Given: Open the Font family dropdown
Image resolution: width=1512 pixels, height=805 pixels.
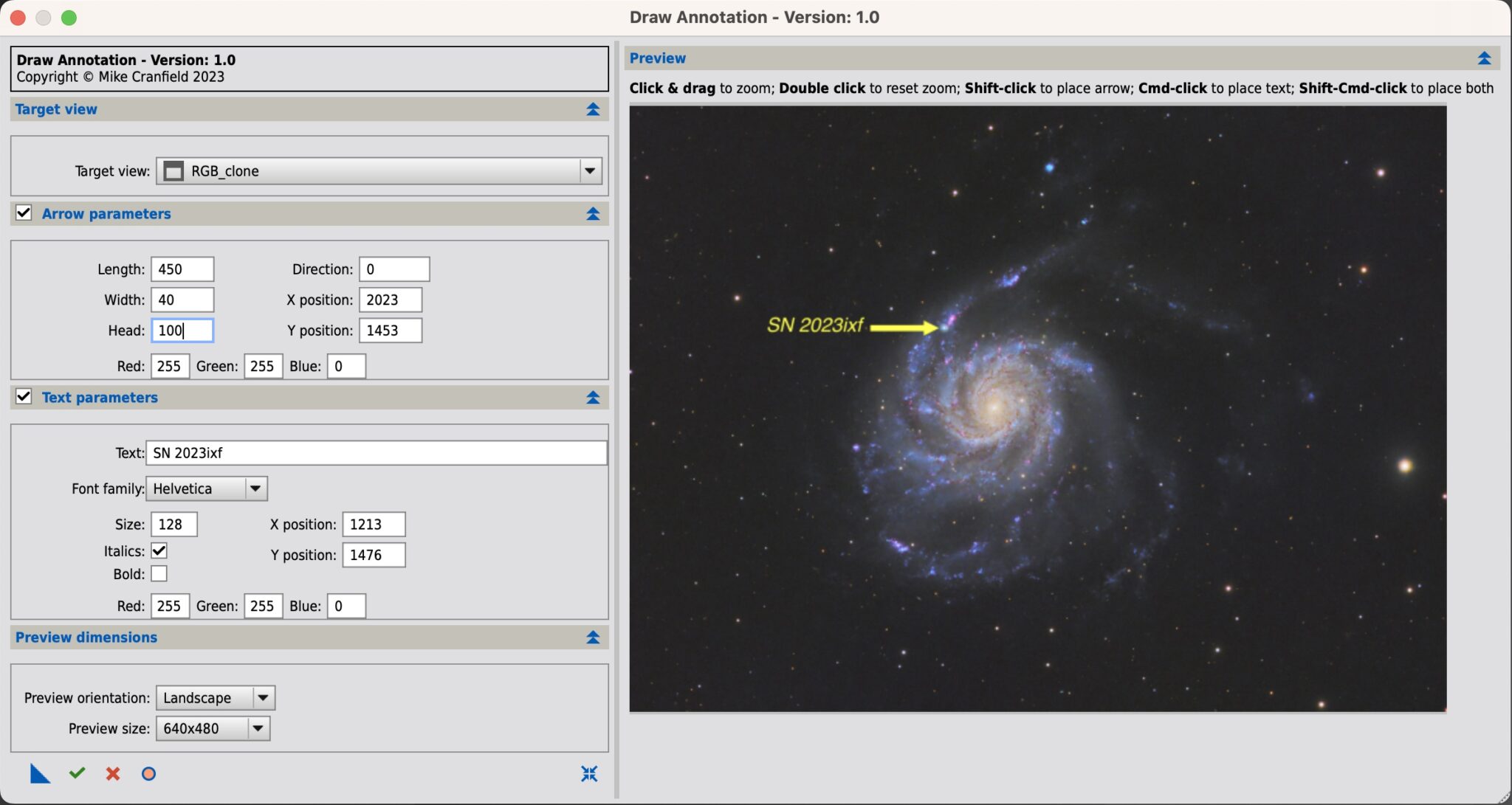Looking at the screenshot, I should click(x=256, y=488).
